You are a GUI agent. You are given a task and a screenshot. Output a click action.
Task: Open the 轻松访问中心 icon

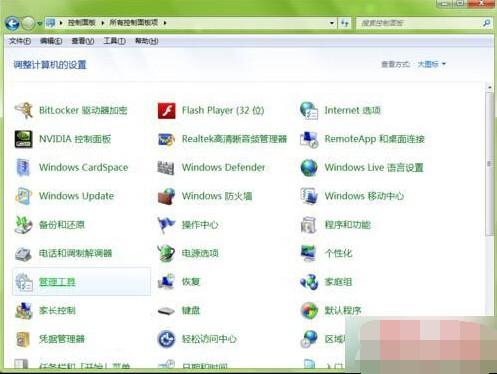click(166, 339)
